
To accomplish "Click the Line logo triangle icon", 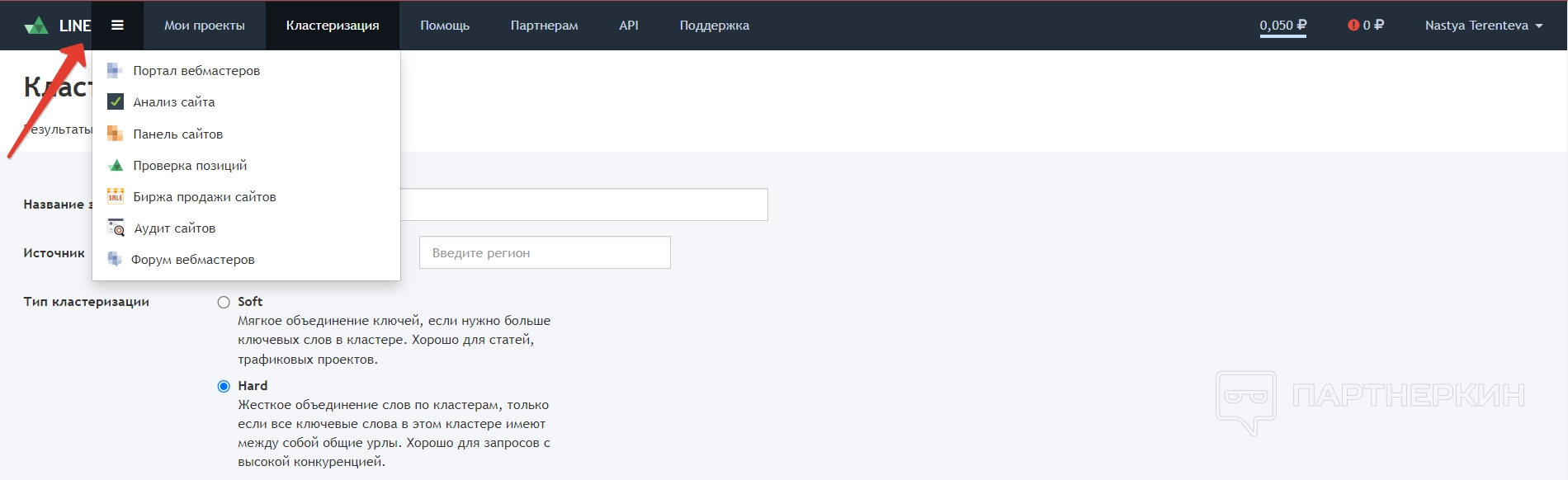I will pos(35,26).
